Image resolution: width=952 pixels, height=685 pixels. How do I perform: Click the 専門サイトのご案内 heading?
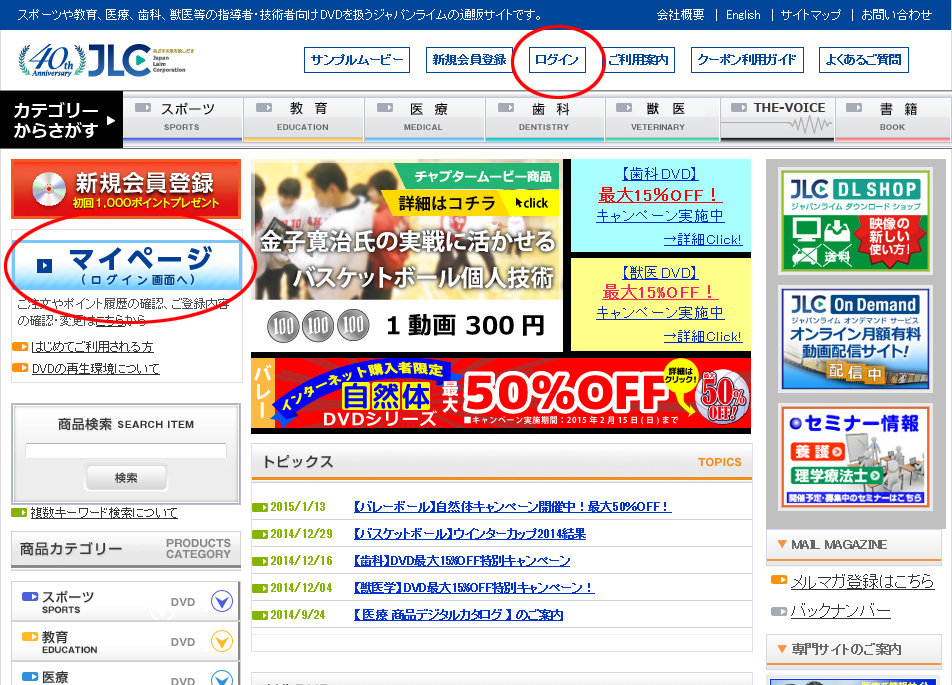coord(846,649)
